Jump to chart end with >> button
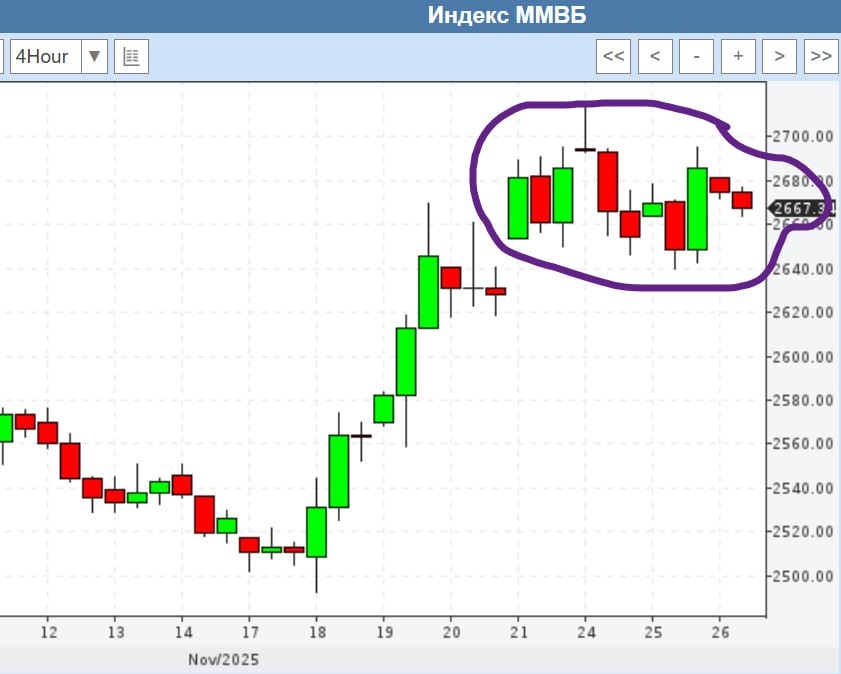 point(821,56)
